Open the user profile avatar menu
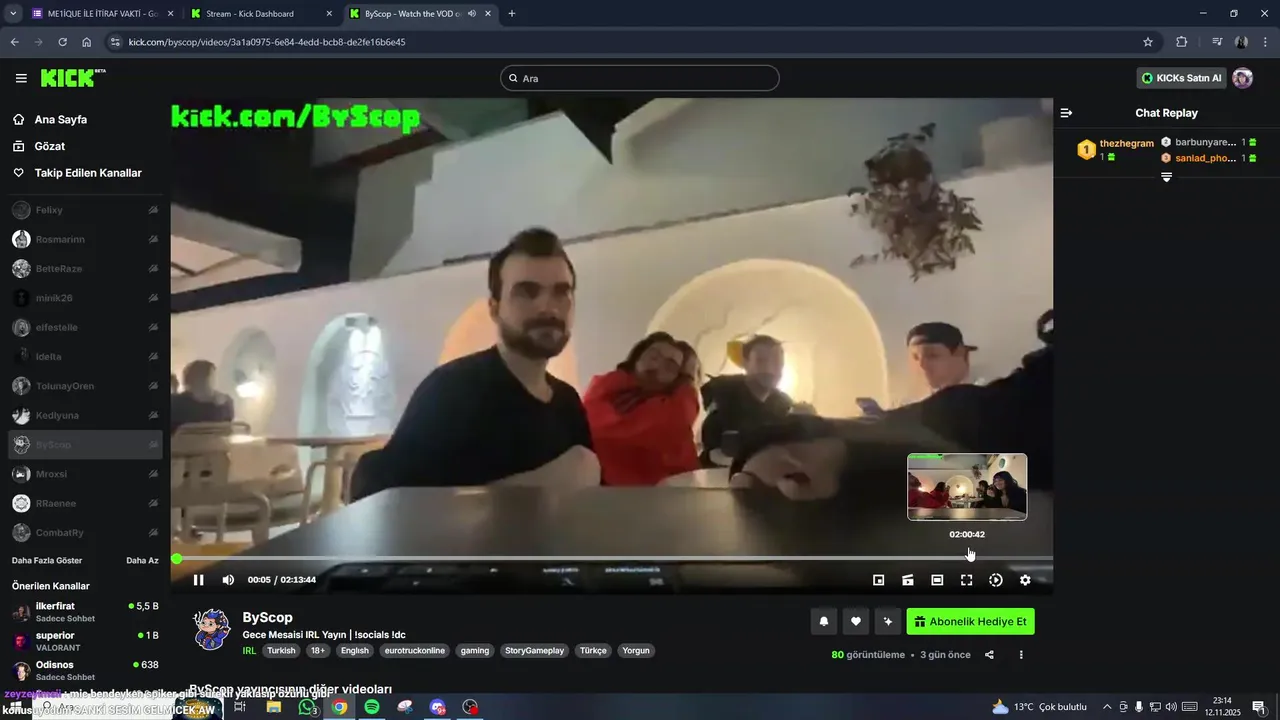The height and width of the screenshot is (720, 1280). 1242,78
